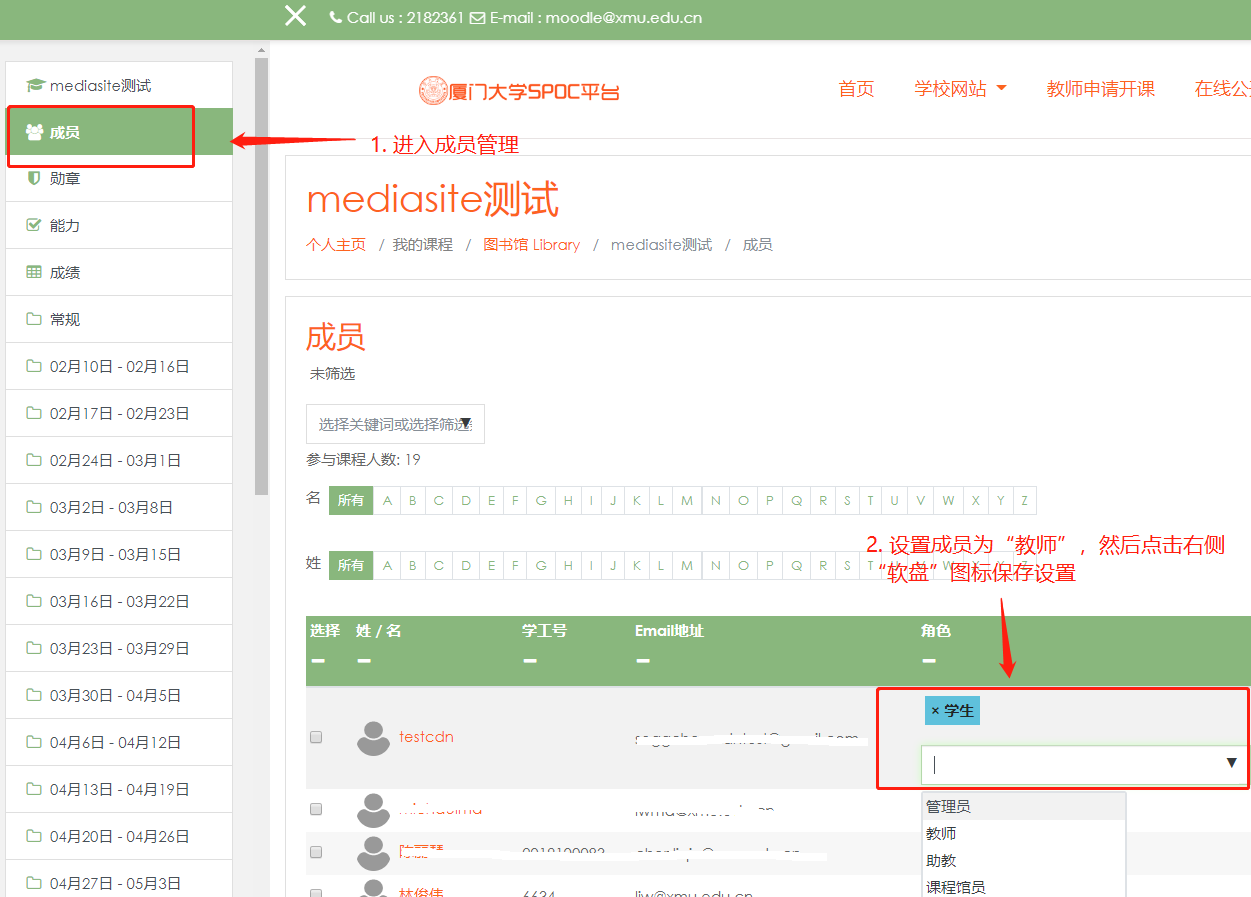Click the 图书馆 Library breadcrumb link
The width and height of the screenshot is (1251, 897).
click(x=531, y=245)
